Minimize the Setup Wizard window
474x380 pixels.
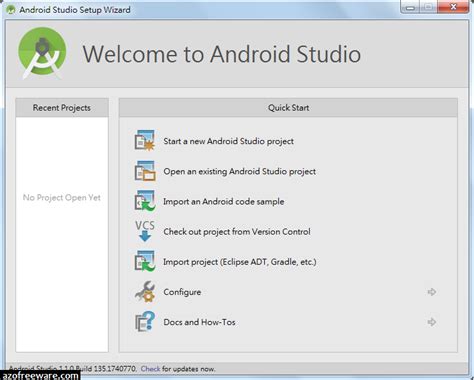pos(410,7)
